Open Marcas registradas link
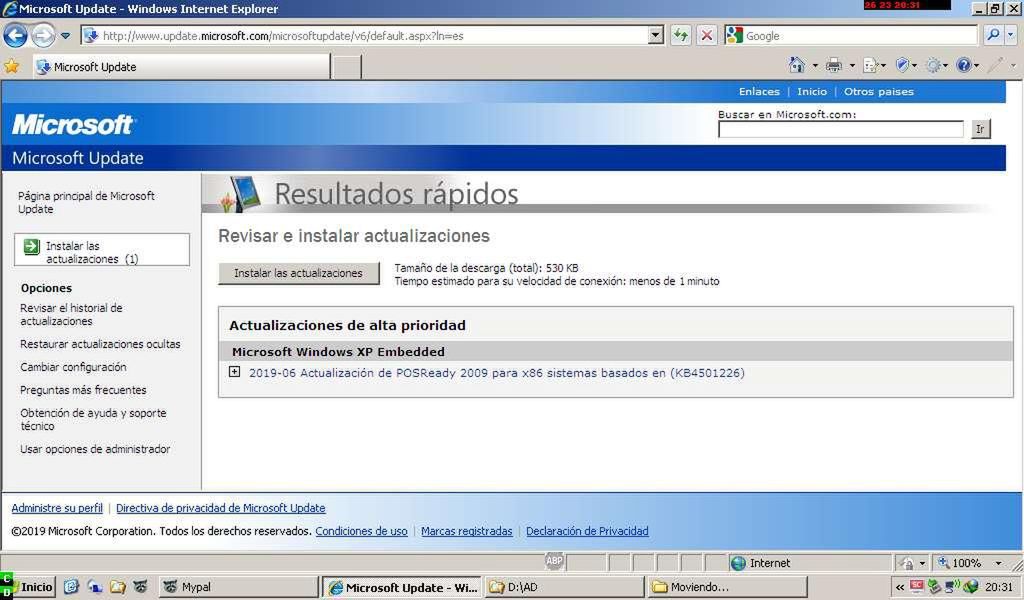Image resolution: width=1024 pixels, height=600 pixels. tap(466, 531)
